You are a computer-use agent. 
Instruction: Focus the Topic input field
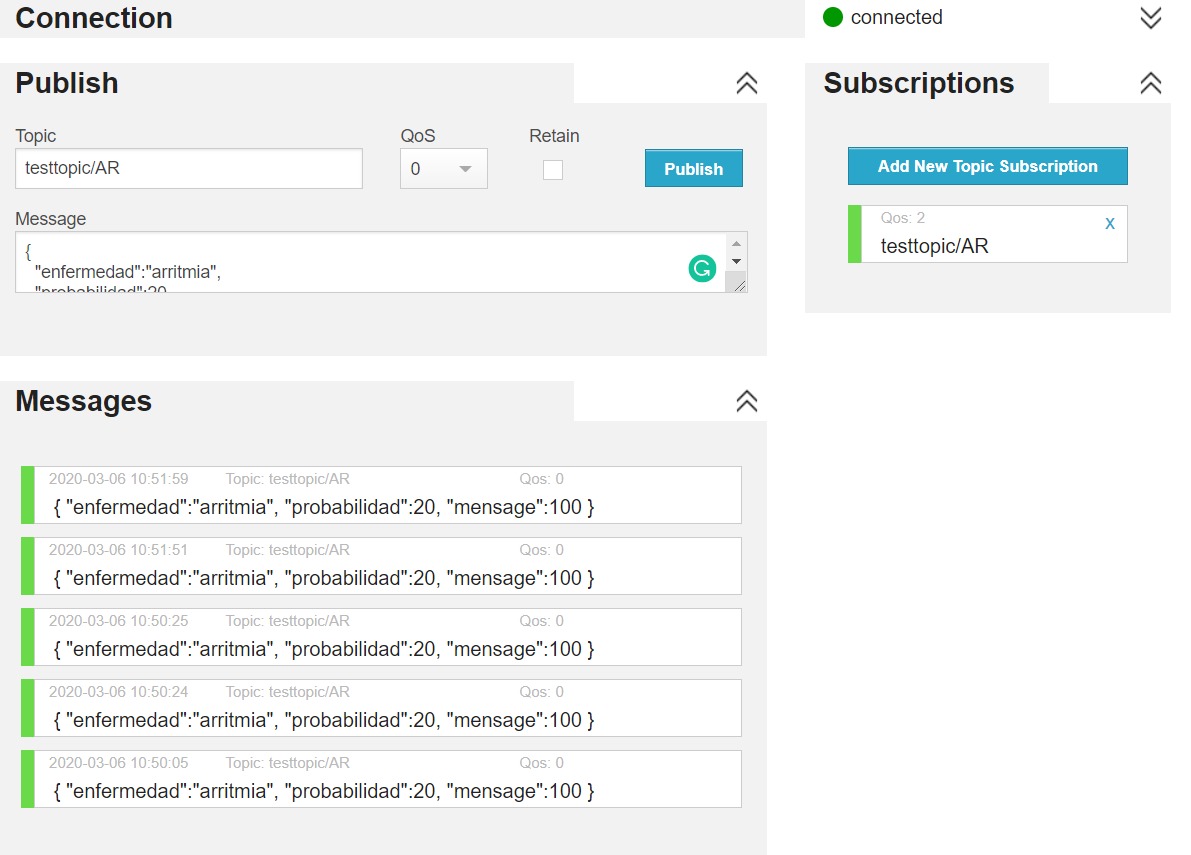(x=189, y=168)
